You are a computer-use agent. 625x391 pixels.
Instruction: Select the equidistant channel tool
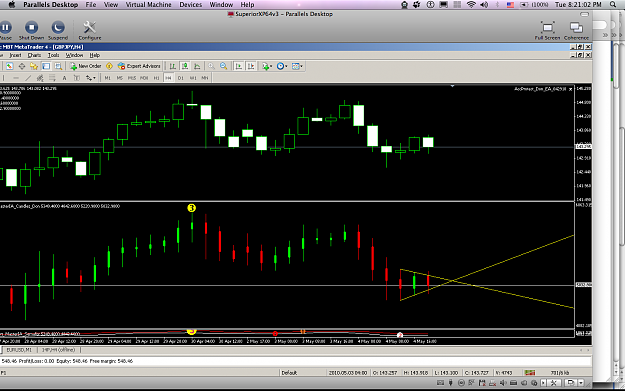40,78
